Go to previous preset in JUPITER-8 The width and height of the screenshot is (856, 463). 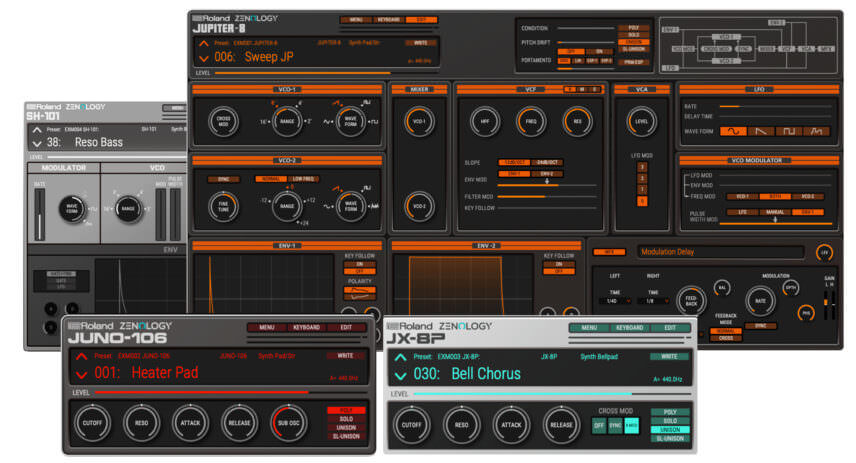click(x=204, y=43)
